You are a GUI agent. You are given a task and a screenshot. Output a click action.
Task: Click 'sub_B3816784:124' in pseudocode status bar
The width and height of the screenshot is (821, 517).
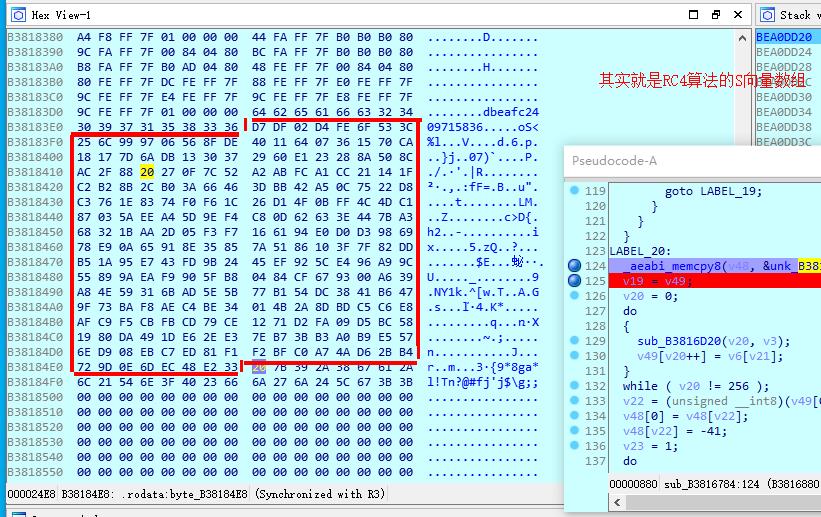pyautogui.click(x=712, y=484)
